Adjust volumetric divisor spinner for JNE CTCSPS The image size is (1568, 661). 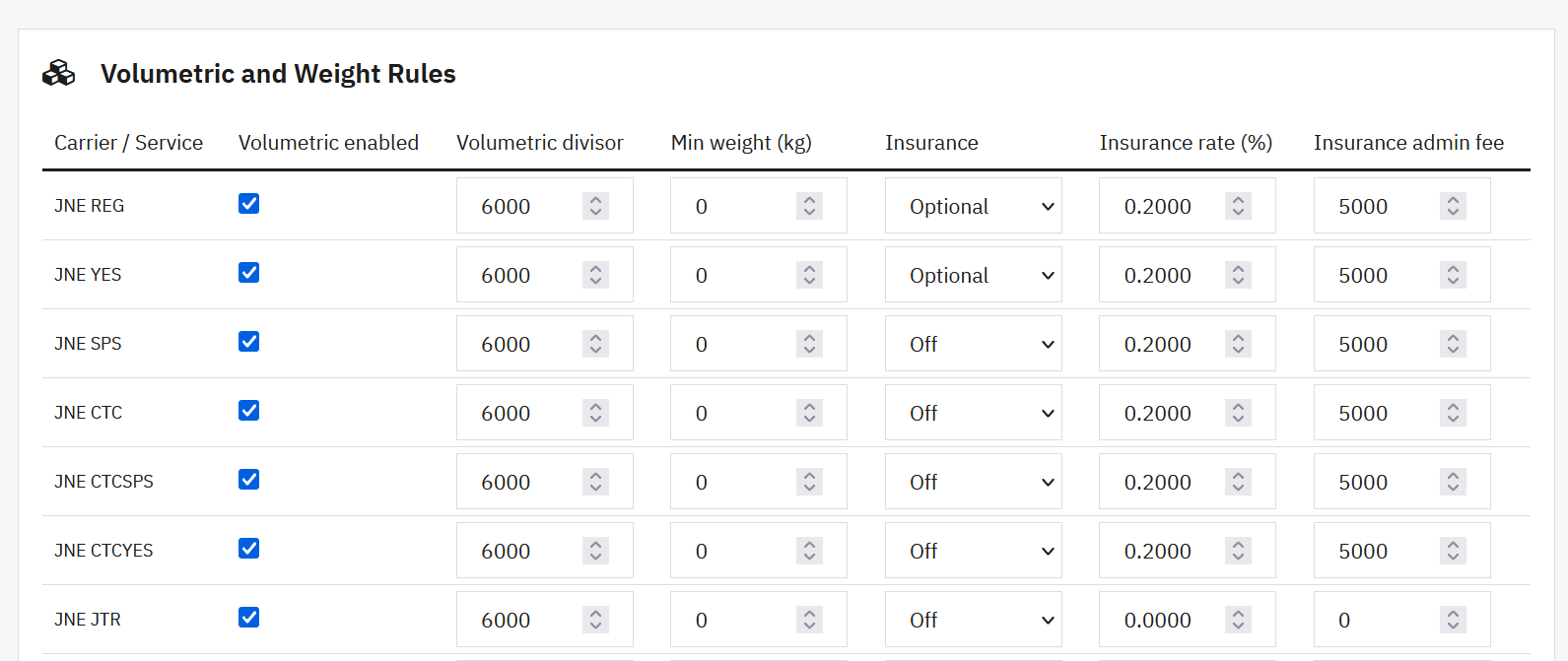(595, 482)
